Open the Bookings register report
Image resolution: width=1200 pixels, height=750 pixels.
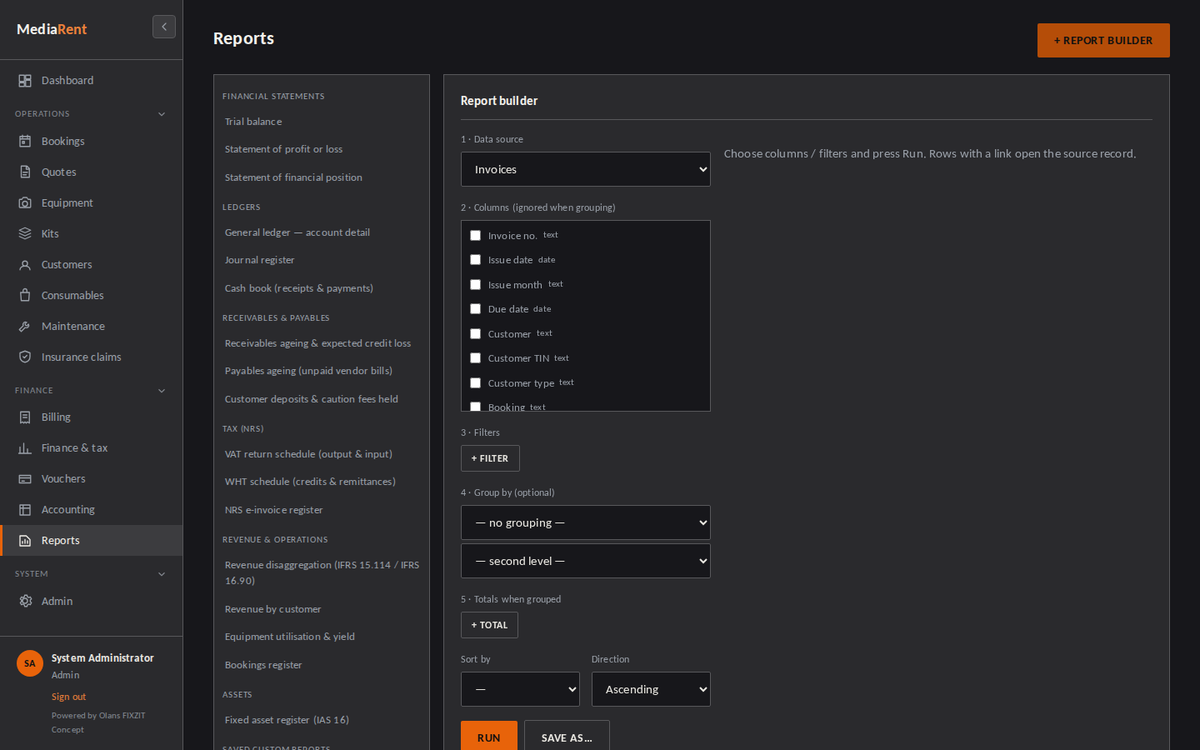tap(263, 665)
